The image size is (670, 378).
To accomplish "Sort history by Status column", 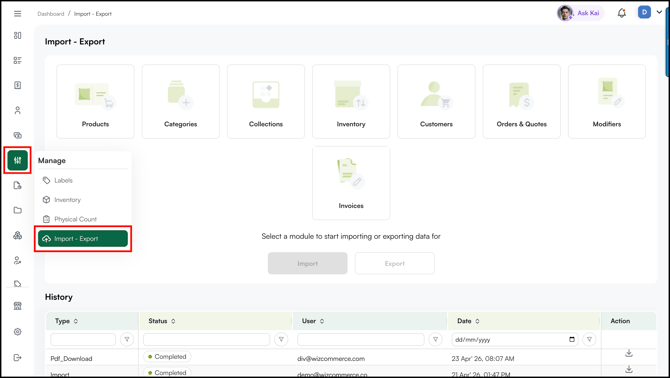I will [173, 321].
